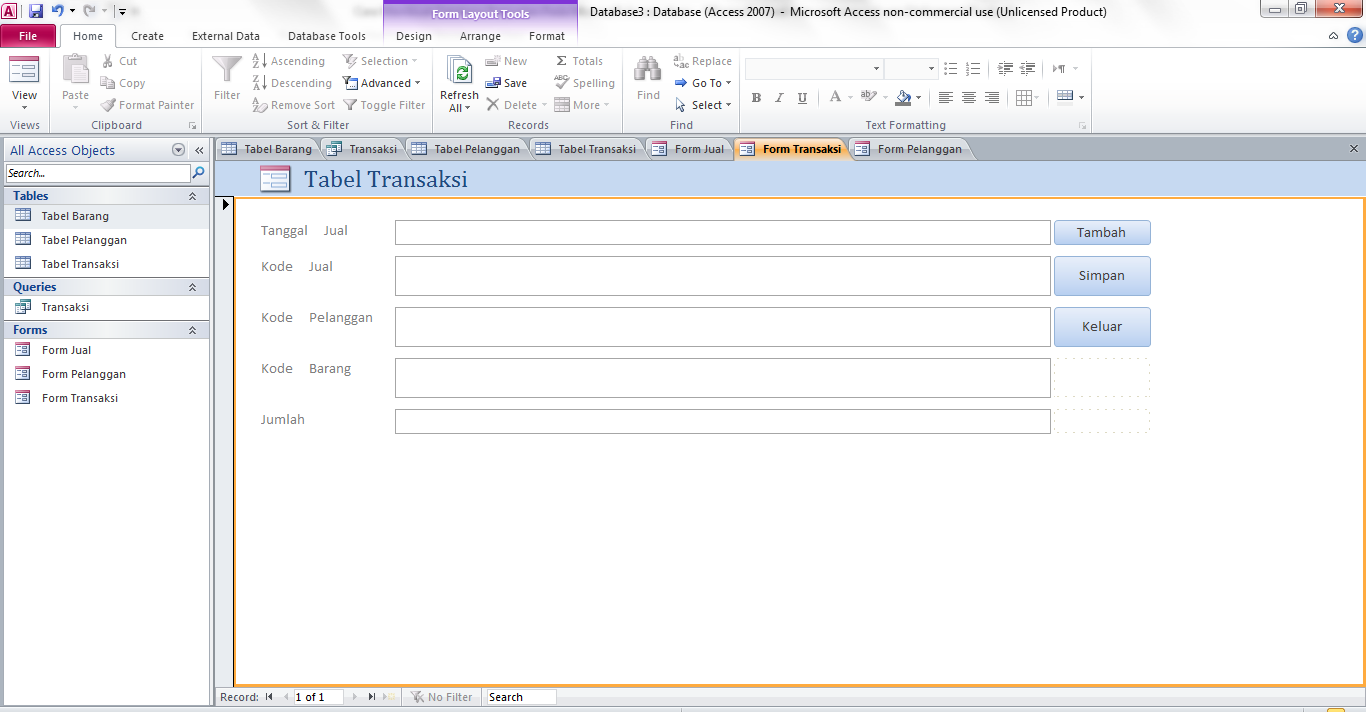Open Tabel Pelanggan in navigation pane
This screenshot has width=1366, height=712.
pyautogui.click(x=84, y=240)
